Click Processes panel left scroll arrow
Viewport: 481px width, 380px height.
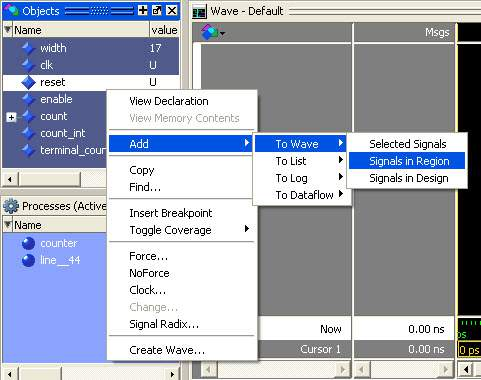(x=10, y=374)
